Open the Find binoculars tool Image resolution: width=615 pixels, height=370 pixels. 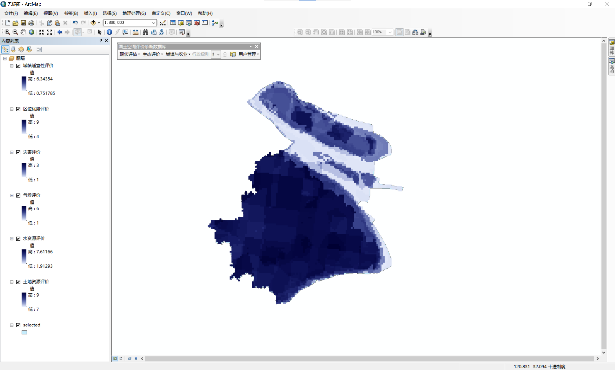click(146, 32)
